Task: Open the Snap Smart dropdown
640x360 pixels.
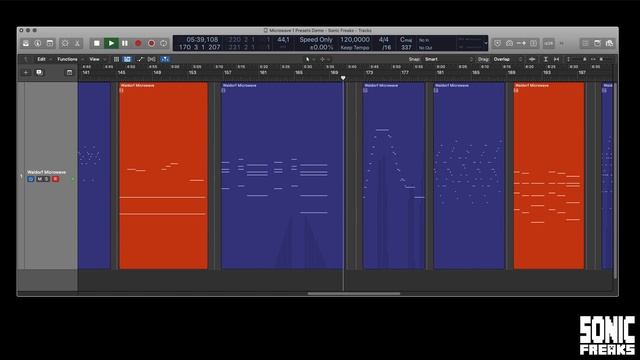Action: click(x=449, y=59)
